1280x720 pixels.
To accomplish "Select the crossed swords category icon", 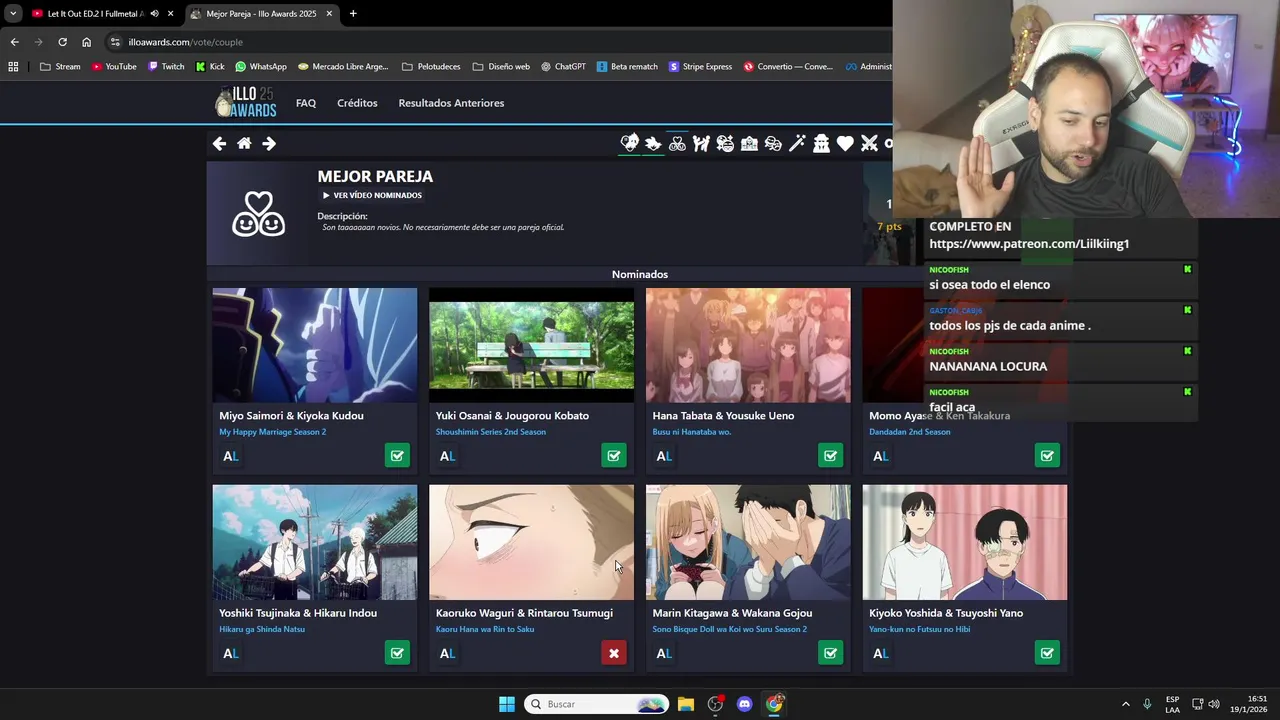I will click(x=869, y=144).
